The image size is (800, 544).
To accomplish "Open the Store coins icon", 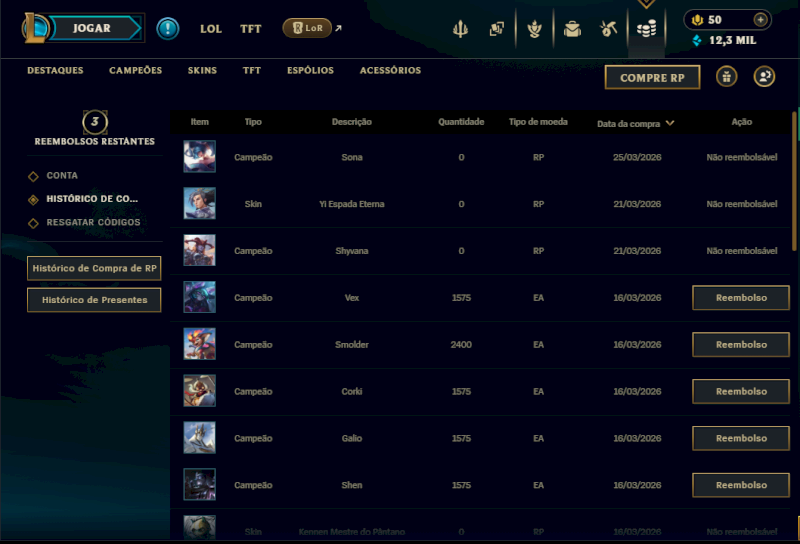I will click(x=646, y=29).
